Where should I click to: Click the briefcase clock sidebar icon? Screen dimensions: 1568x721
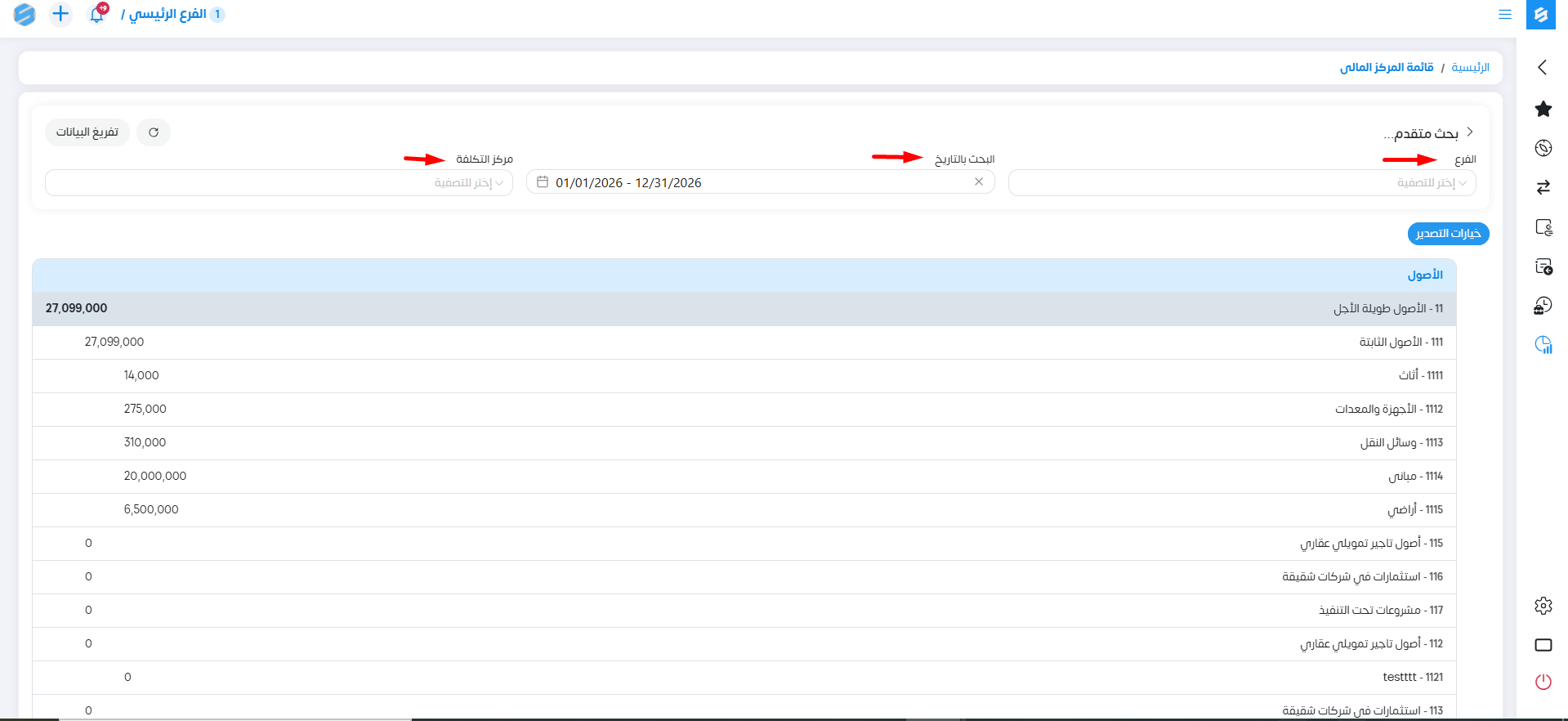pyautogui.click(x=1543, y=306)
